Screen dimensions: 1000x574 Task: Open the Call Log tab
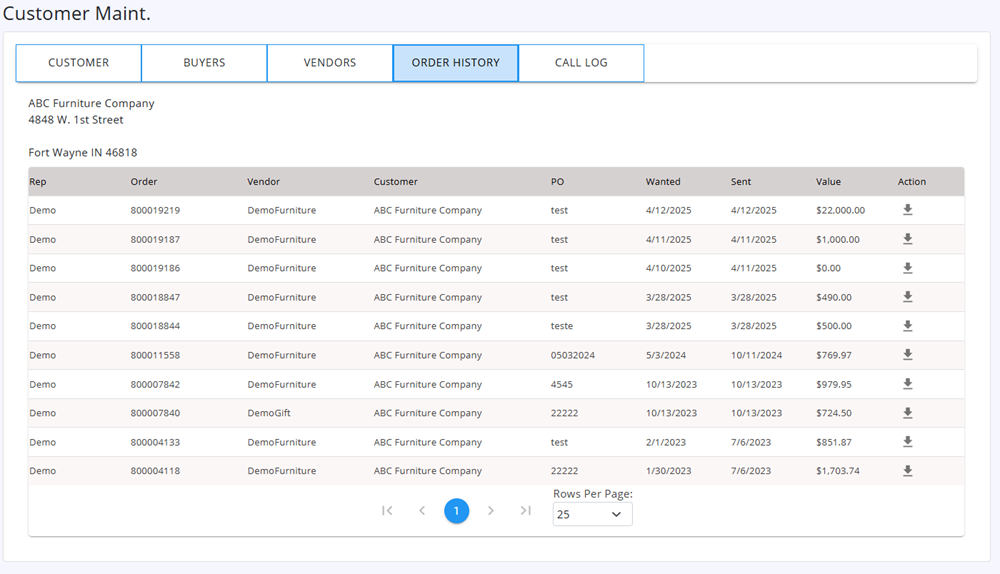pyautogui.click(x=581, y=63)
